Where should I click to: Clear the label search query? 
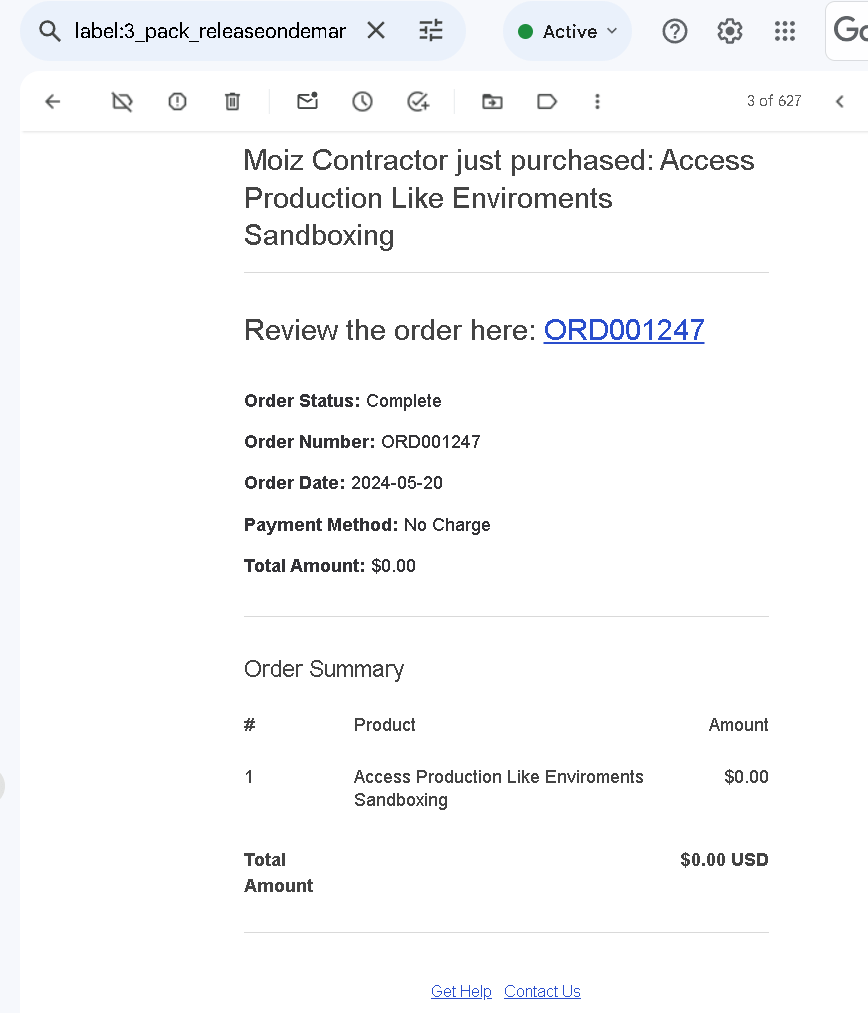(376, 30)
